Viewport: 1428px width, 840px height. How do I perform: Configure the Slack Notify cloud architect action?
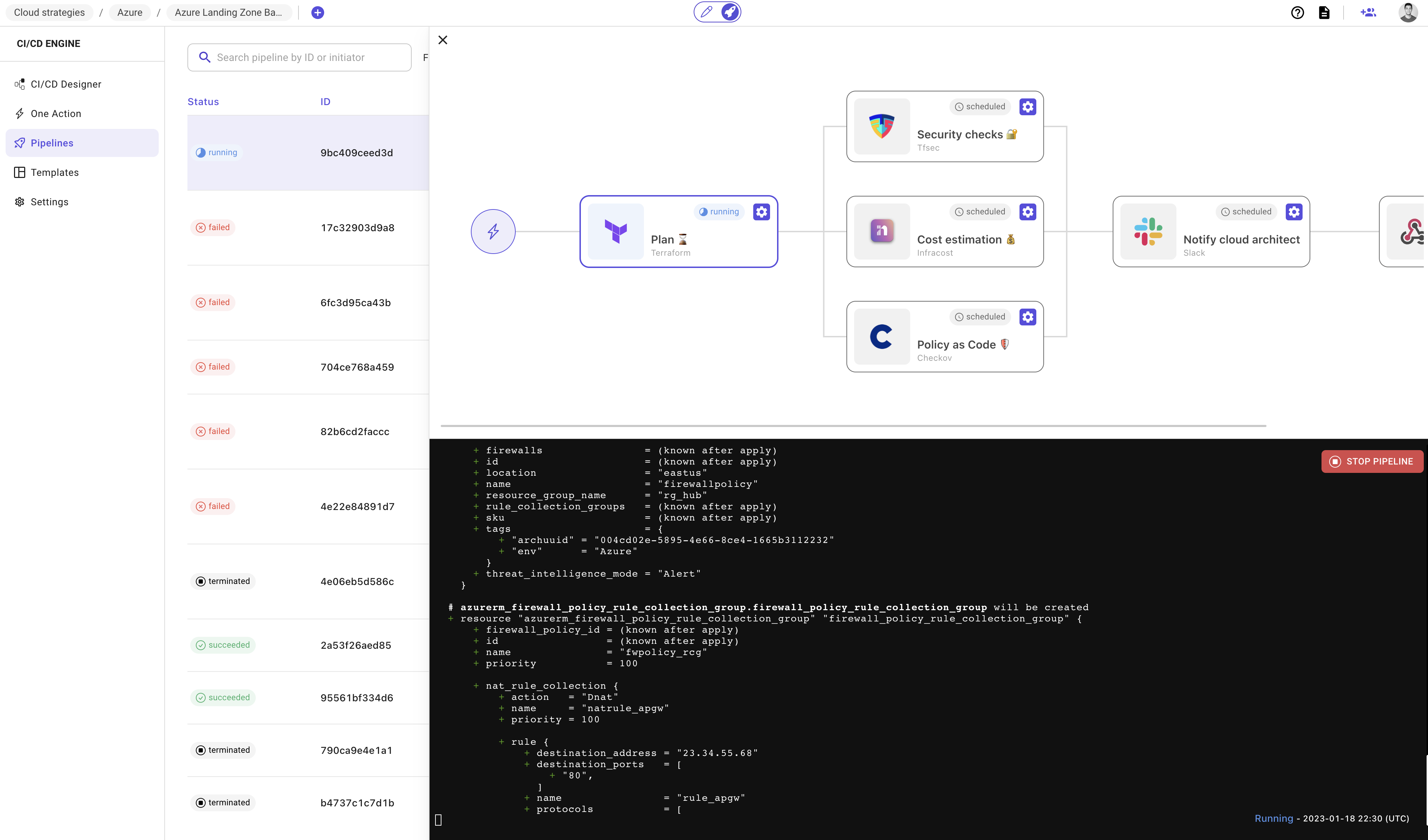[x=1294, y=211]
